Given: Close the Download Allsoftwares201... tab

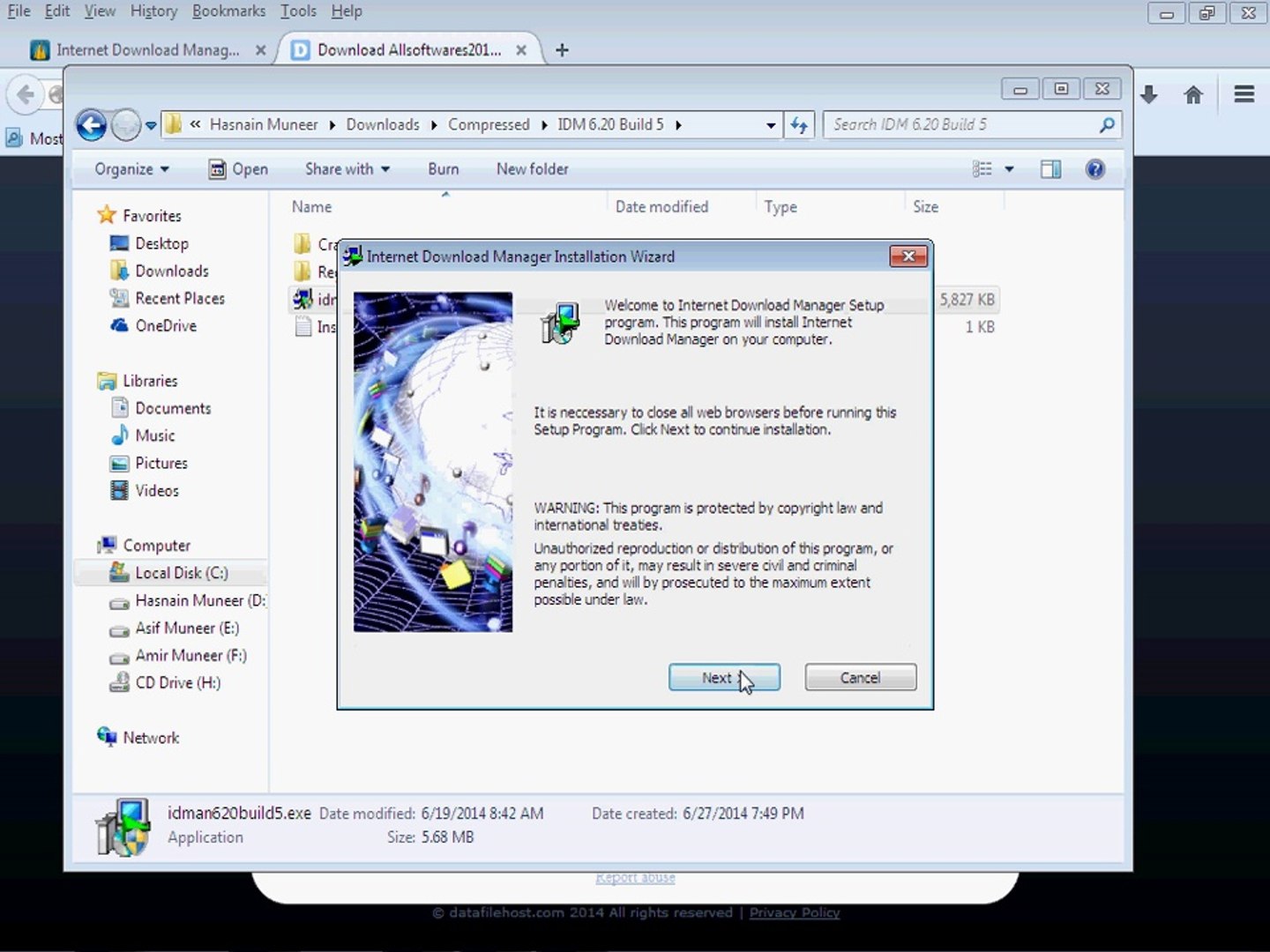Looking at the screenshot, I should 521,50.
